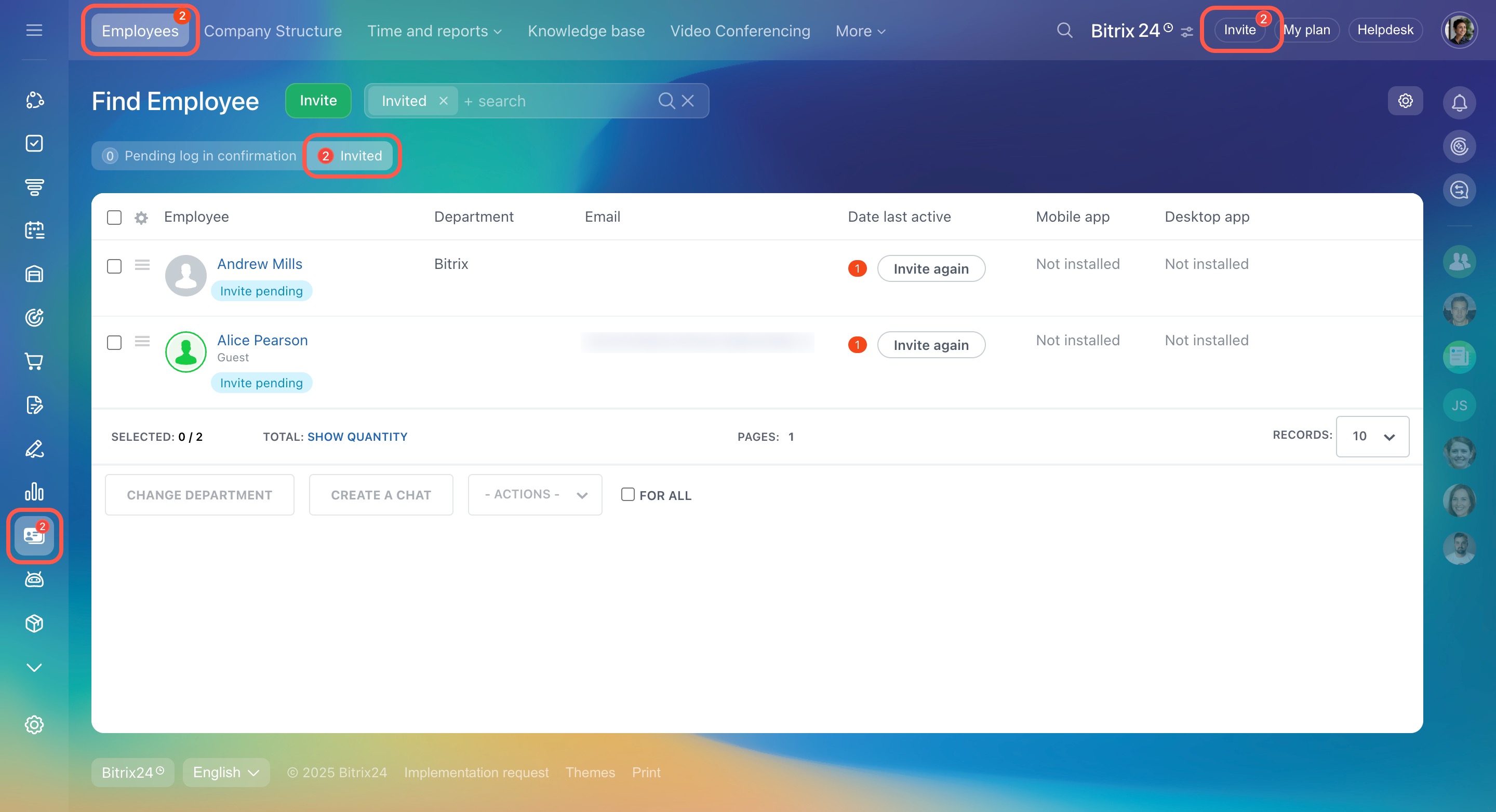Open the settings gear at sidebar bottom

coord(34,724)
